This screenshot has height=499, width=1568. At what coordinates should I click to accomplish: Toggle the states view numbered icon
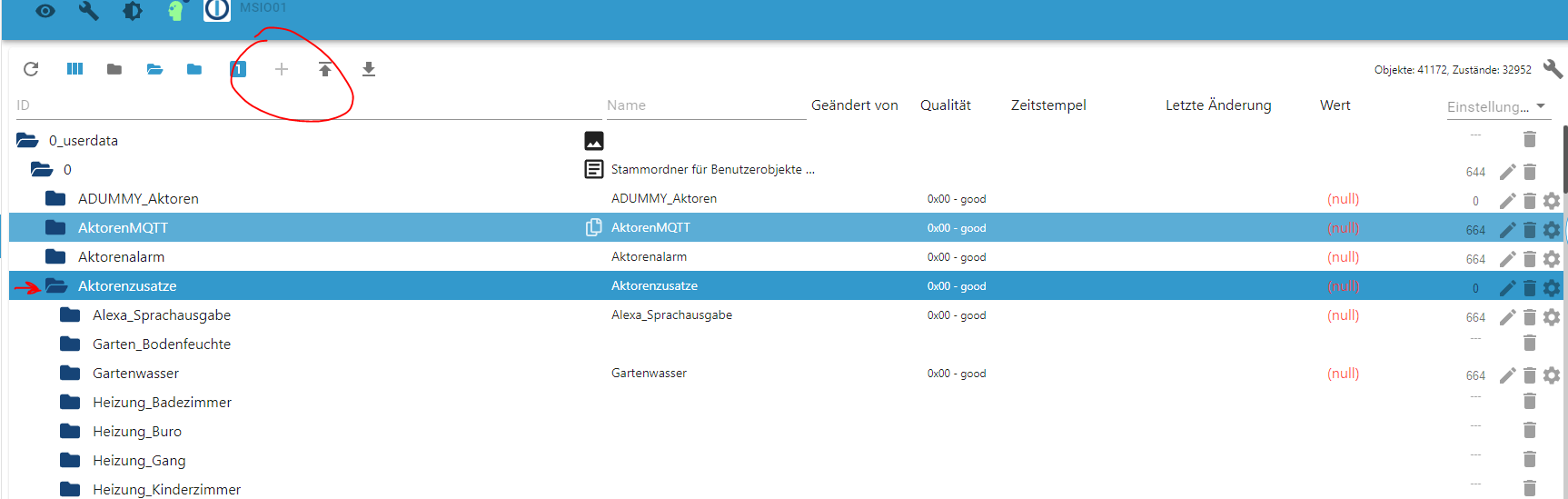[x=238, y=69]
